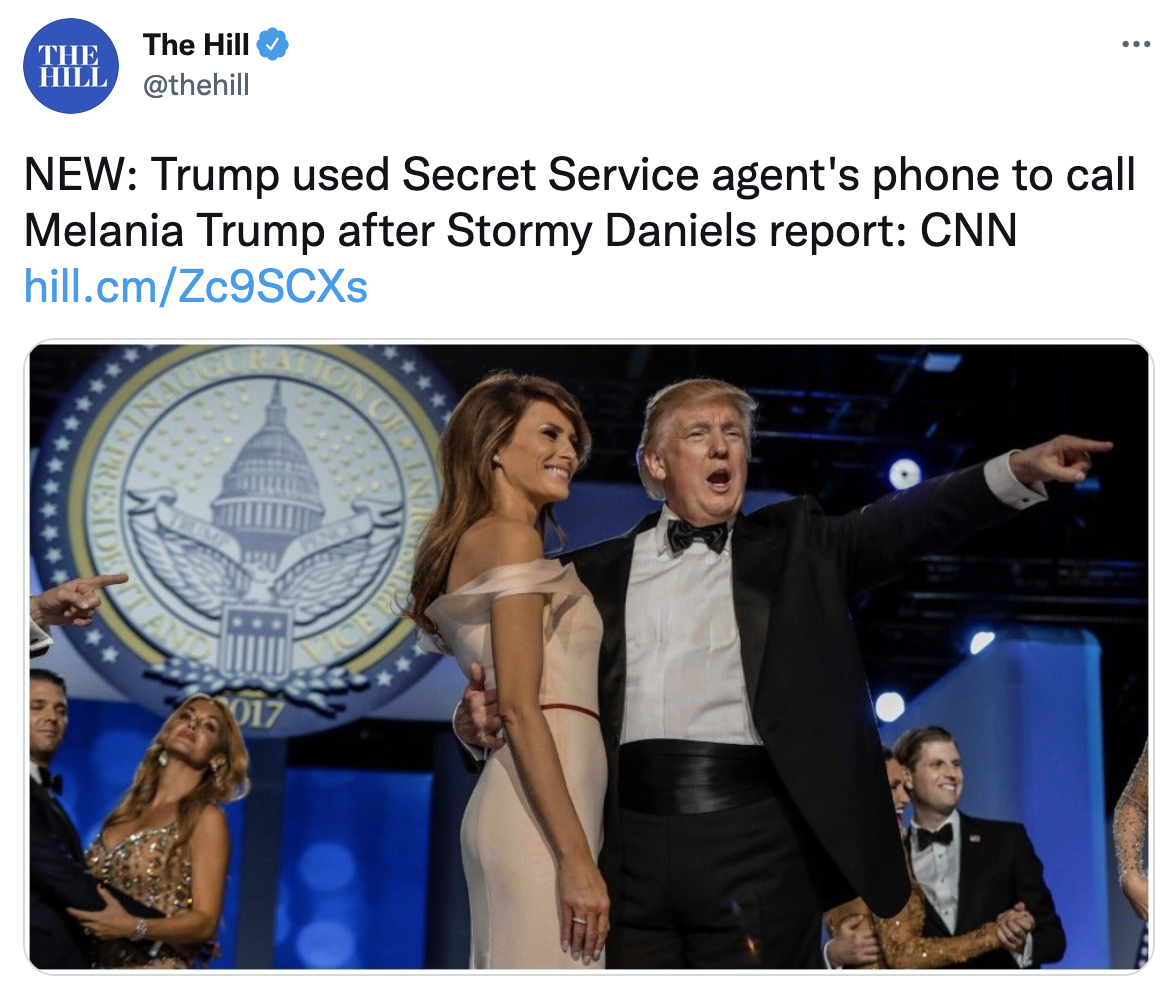Viewport: 1170px width, 992px height.
Task: Click the smiling man in tuxedo bottom right
Action: coord(963,843)
